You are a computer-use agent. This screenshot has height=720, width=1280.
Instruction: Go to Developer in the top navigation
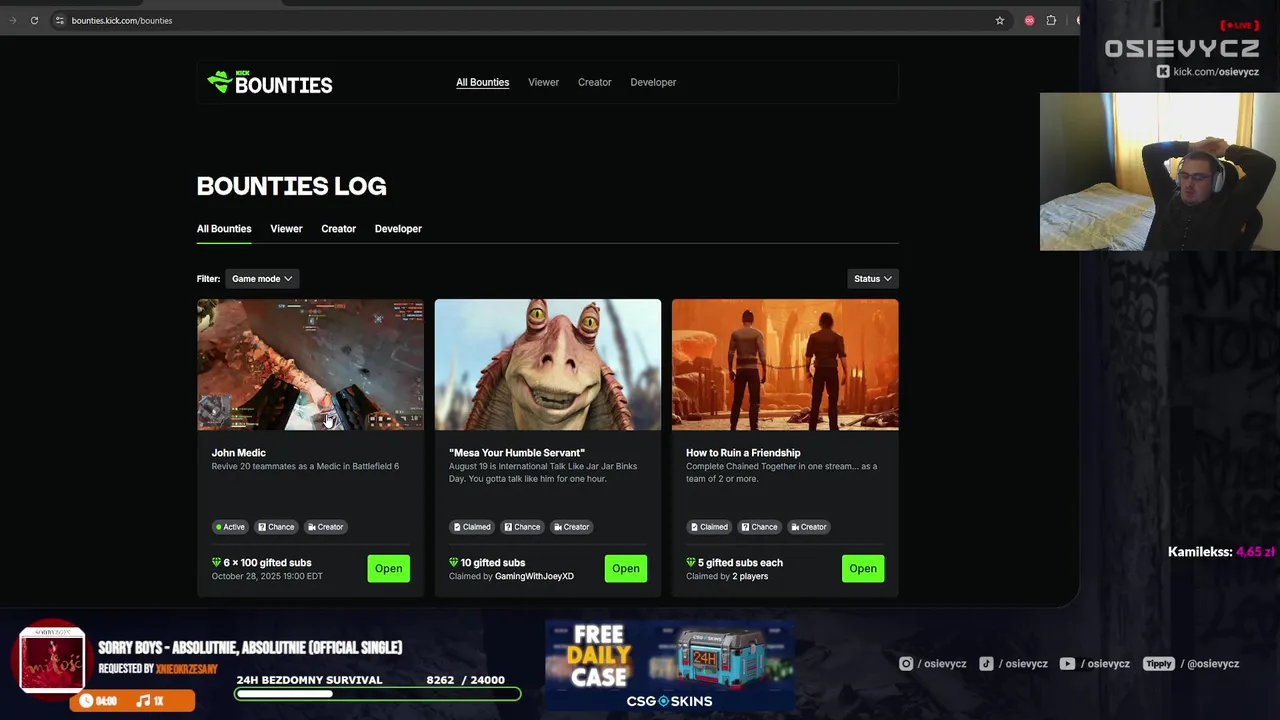tap(653, 82)
